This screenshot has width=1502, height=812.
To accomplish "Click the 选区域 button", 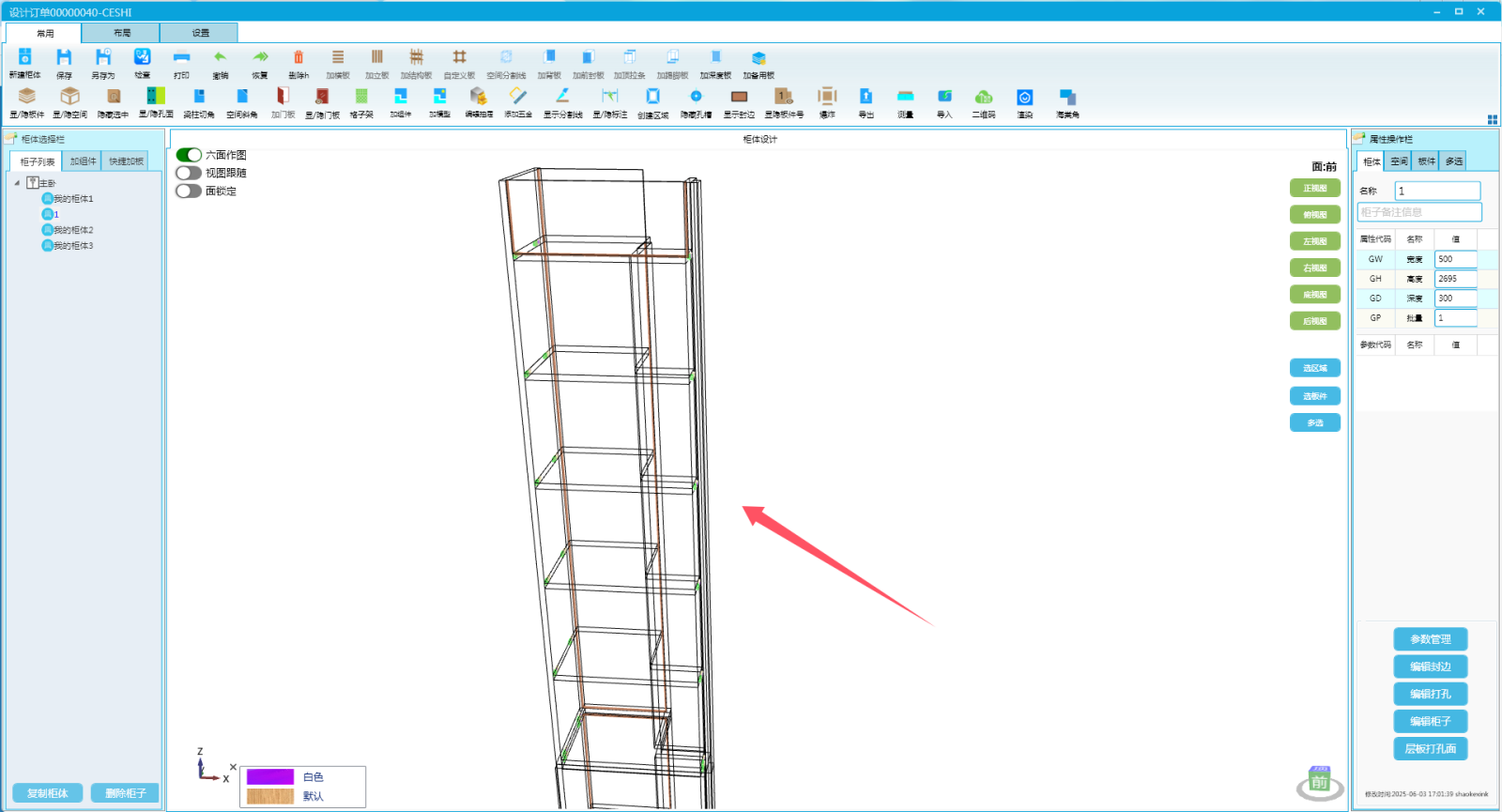I will (x=1314, y=368).
